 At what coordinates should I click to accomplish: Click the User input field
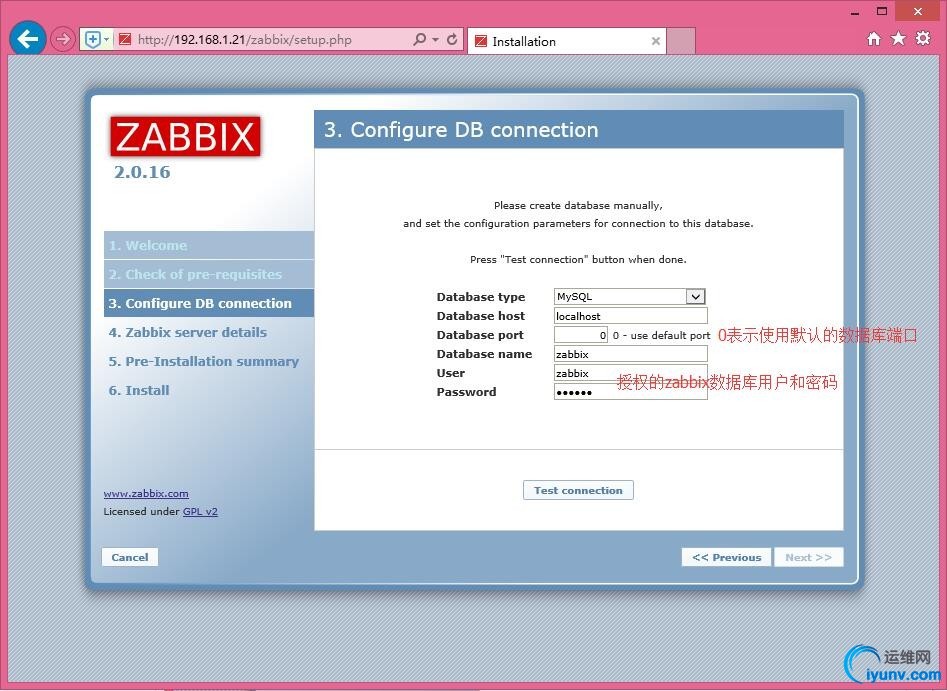(x=631, y=373)
